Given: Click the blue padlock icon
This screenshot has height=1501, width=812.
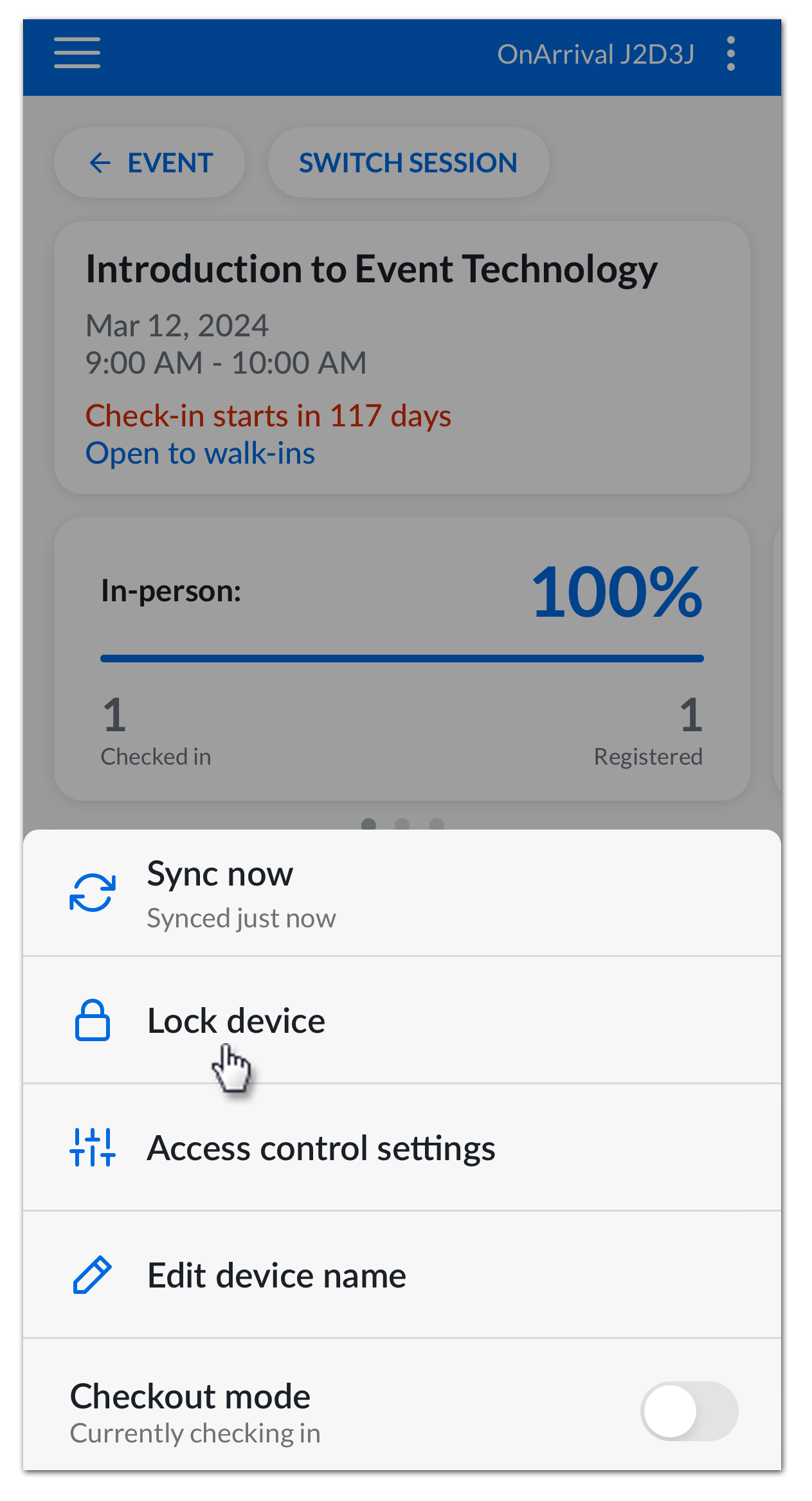Looking at the screenshot, I should tap(92, 1021).
